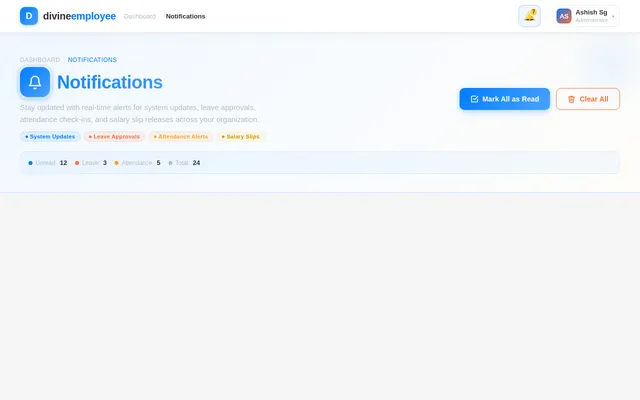Click the checkmark icon in Mark All as Read
The width and height of the screenshot is (640, 400).
[x=474, y=99]
